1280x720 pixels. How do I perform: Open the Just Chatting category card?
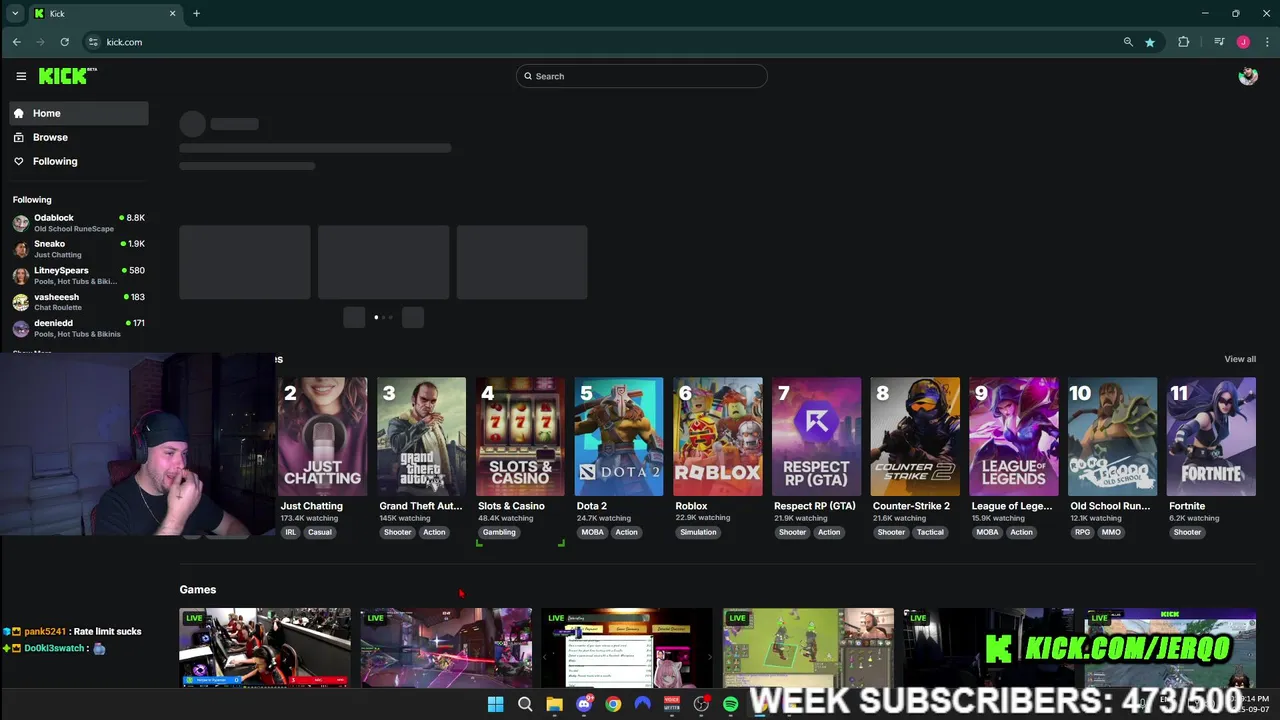click(322, 437)
